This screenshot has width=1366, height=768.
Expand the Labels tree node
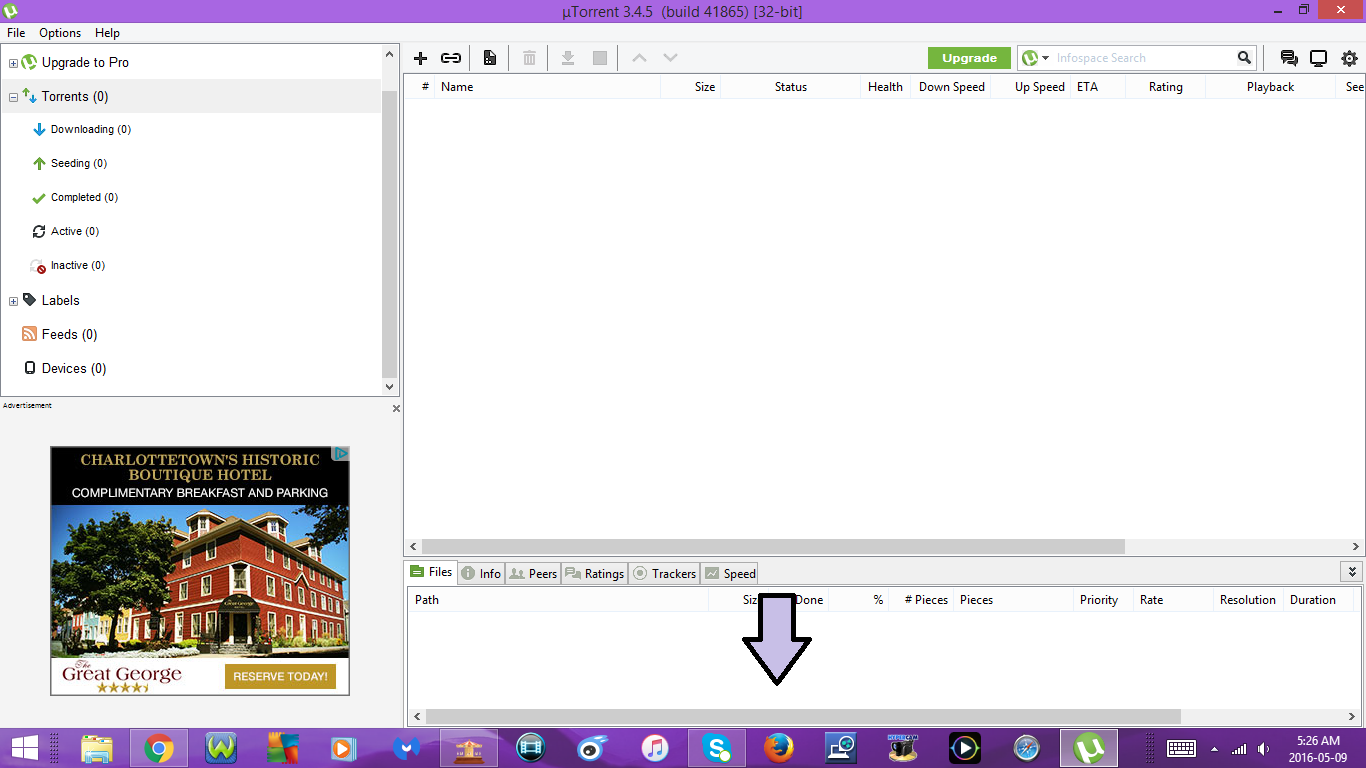(x=13, y=301)
